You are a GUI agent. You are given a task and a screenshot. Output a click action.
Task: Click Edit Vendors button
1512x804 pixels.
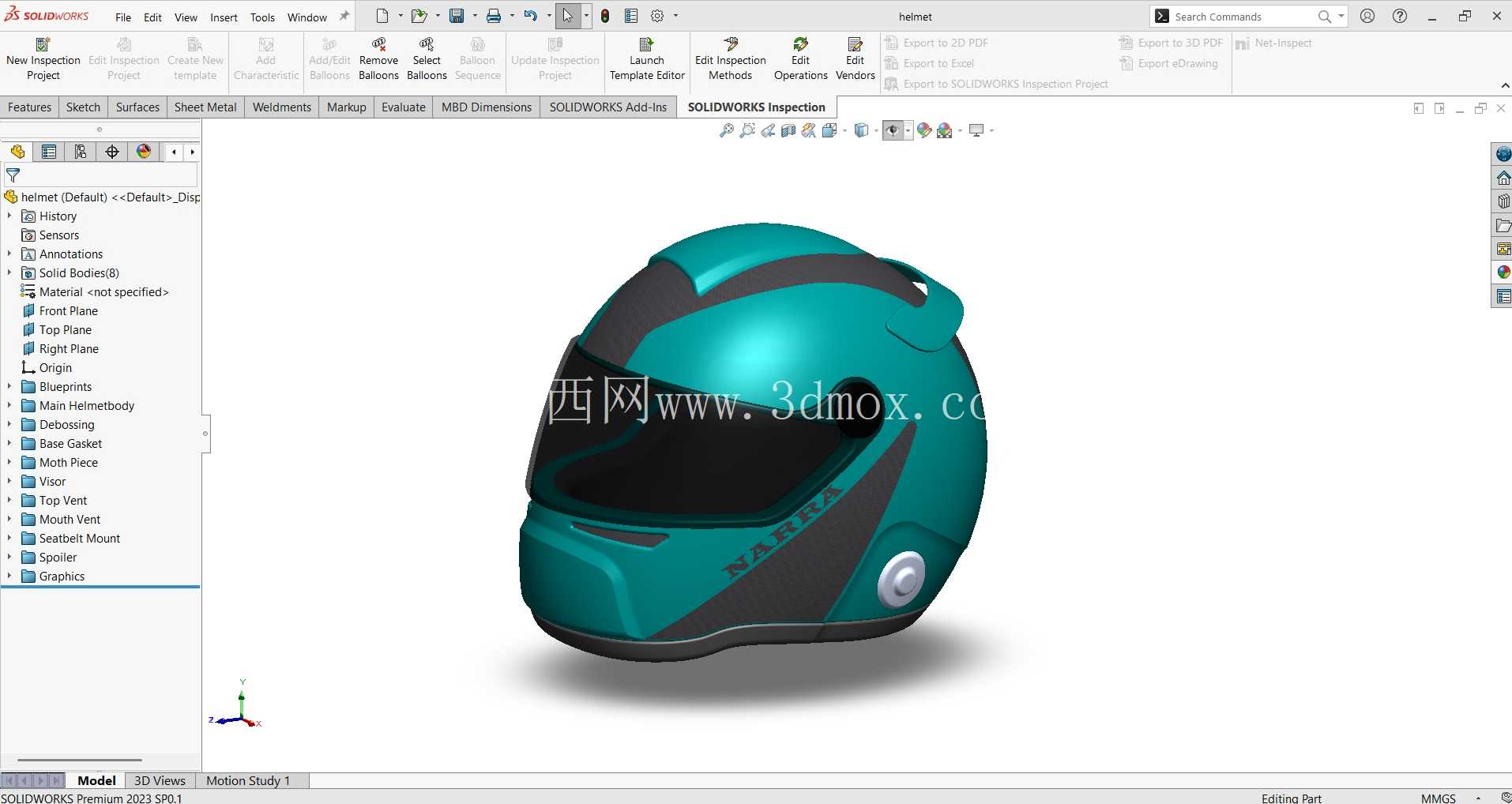pos(856,59)
